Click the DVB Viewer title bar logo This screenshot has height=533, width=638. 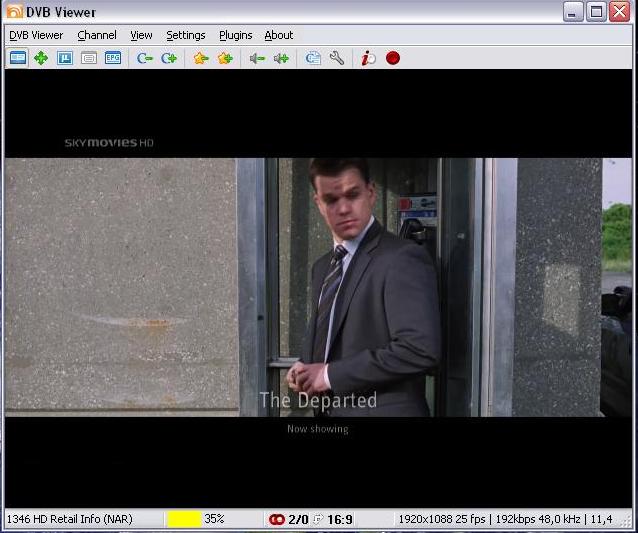point(15,11)
